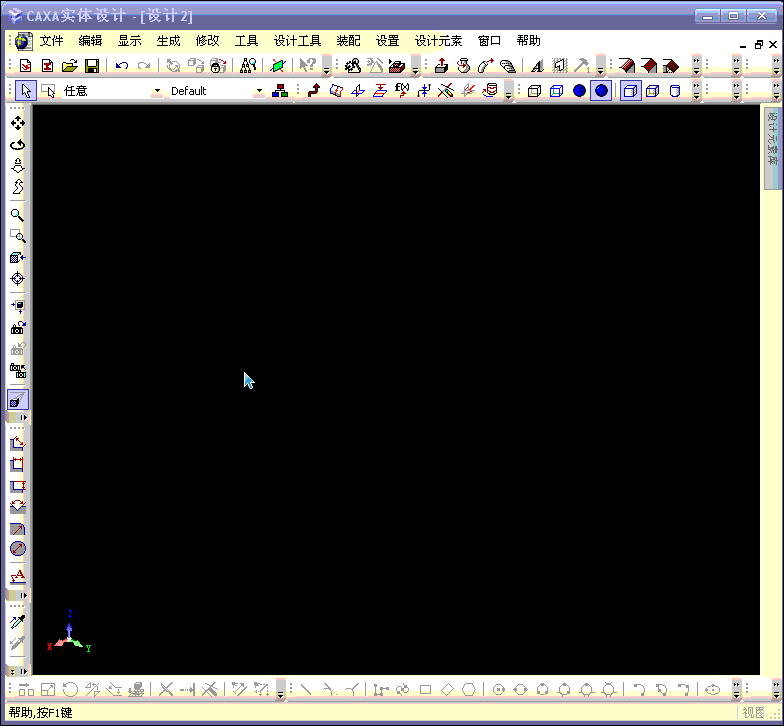The height and width of the screenshot is (726, 784).
Task: Click the design tree search icon
Action: point(248,66)
